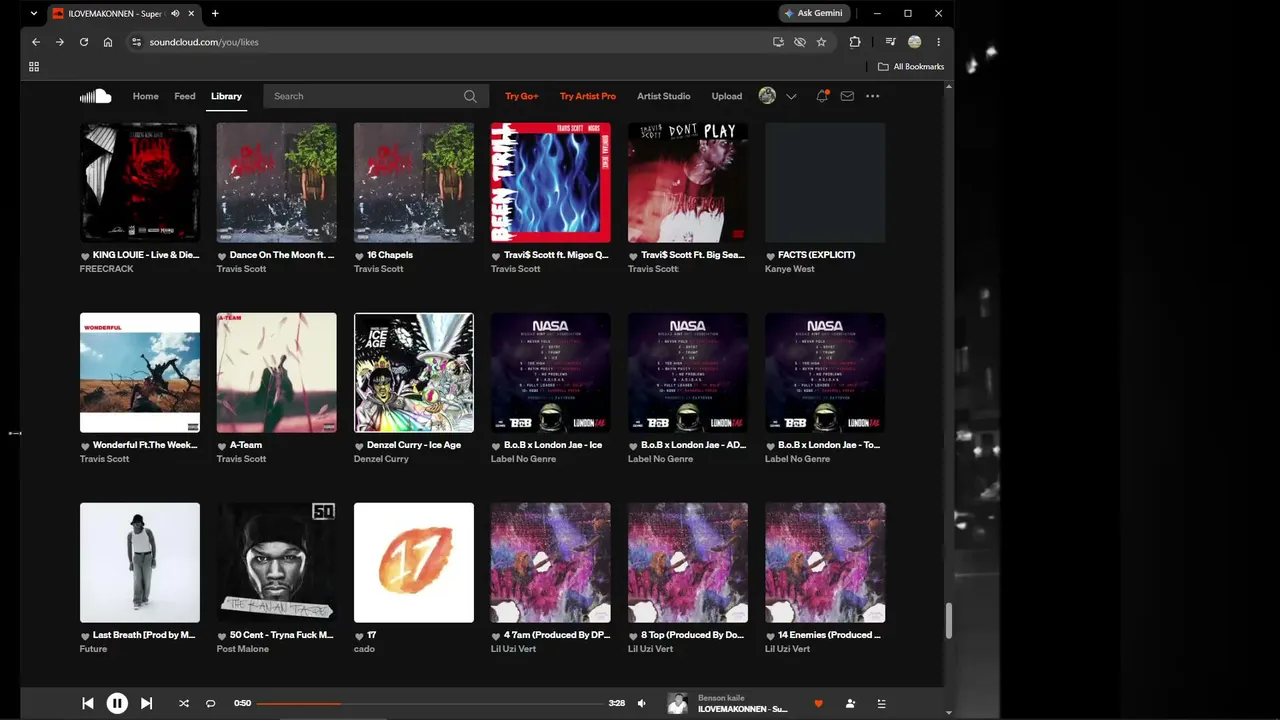The height and width of the screenshot is (720, 1280).
Task: Open the Library tab
Action: pos(226,96)
